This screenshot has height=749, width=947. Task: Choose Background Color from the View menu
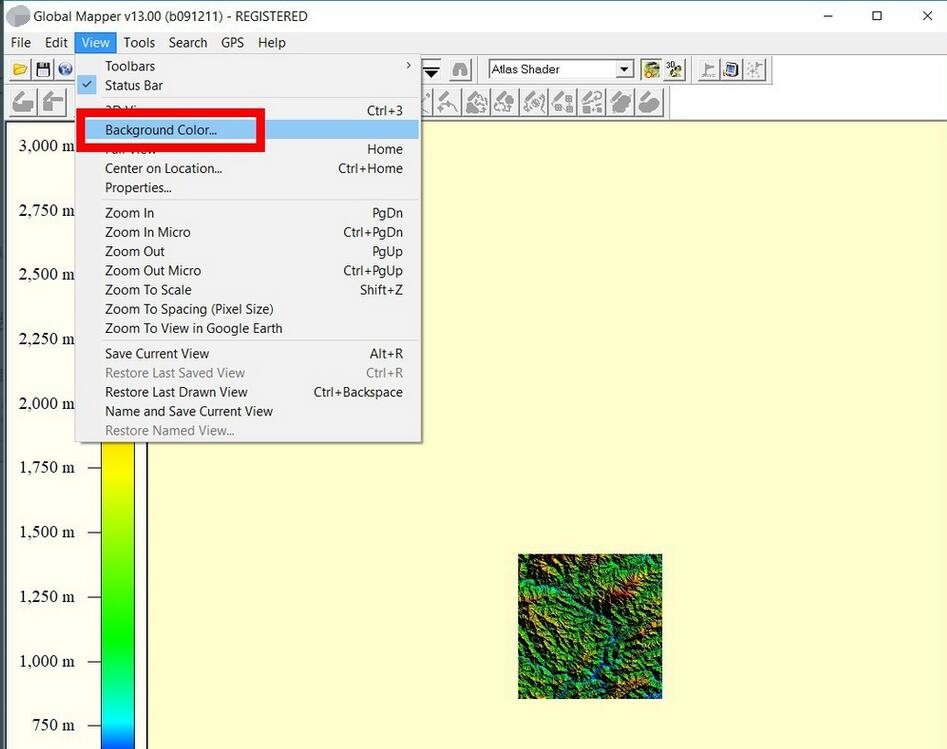tap(160, 130)
